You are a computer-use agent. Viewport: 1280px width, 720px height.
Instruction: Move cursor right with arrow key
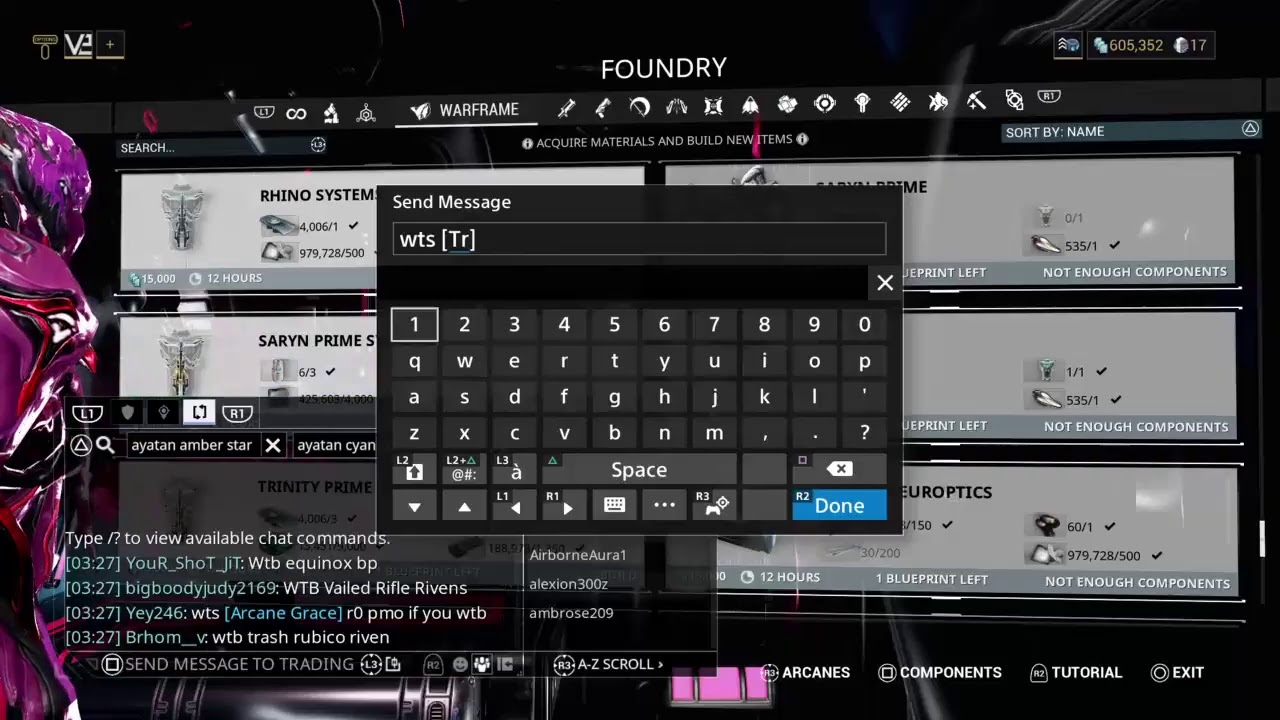point(564,506)
